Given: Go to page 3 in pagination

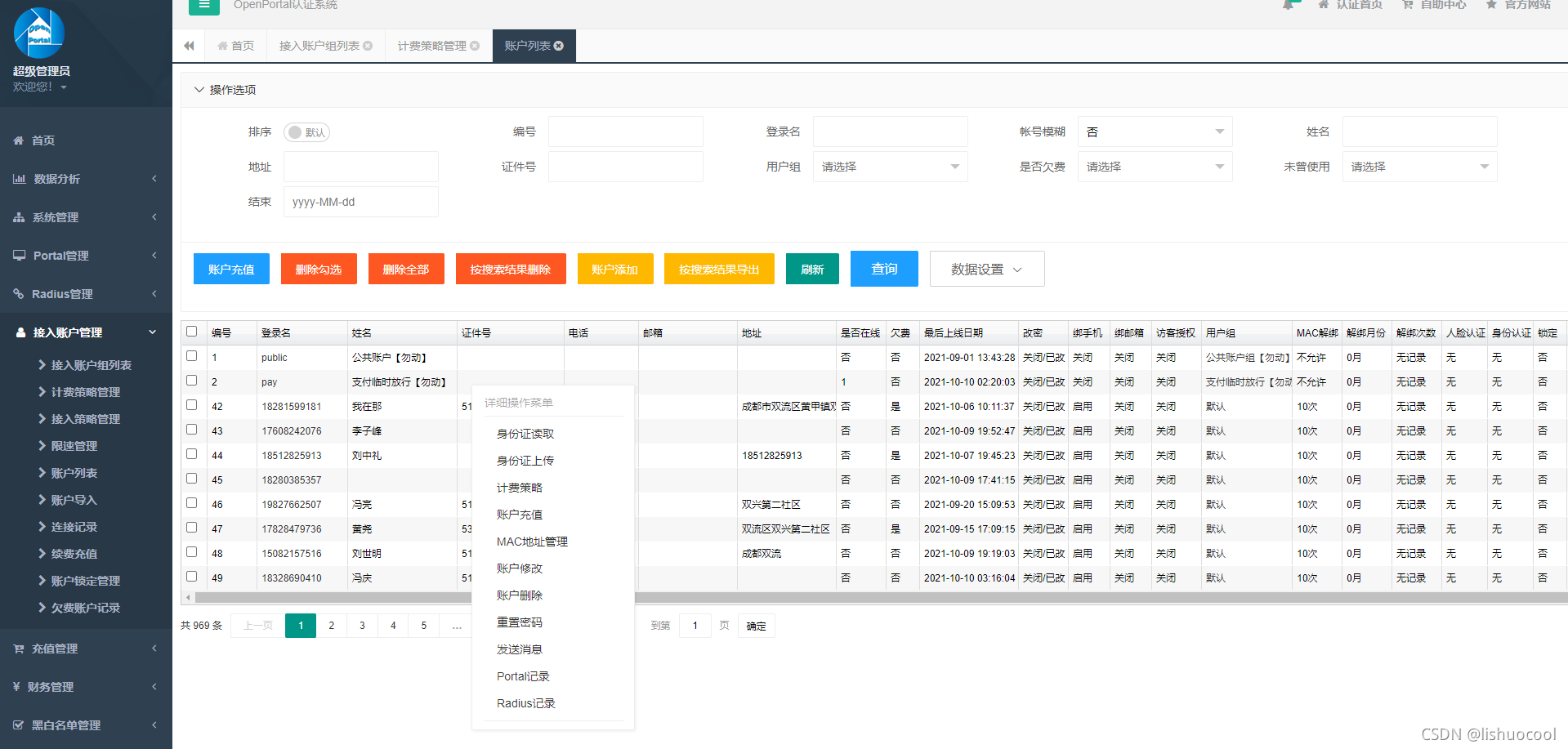Looking at the screenshot, I should tap(362, 626).
